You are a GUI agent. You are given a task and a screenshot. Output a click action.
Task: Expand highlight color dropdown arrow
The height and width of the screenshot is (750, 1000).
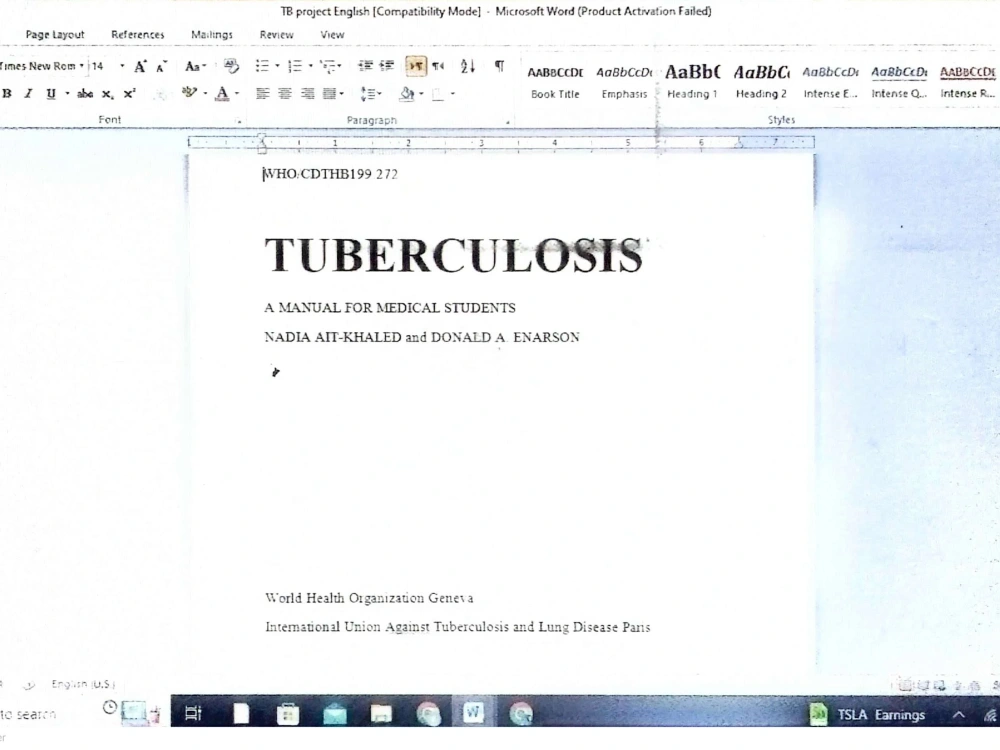click(x=205, y=94)
